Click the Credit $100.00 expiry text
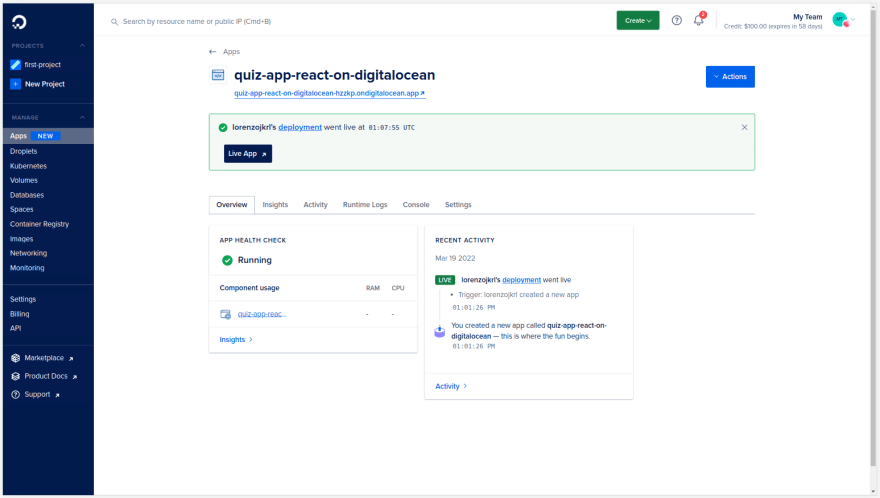Image resolution: width=880 pixels, height=498 pixels. (x=773, y=26)
